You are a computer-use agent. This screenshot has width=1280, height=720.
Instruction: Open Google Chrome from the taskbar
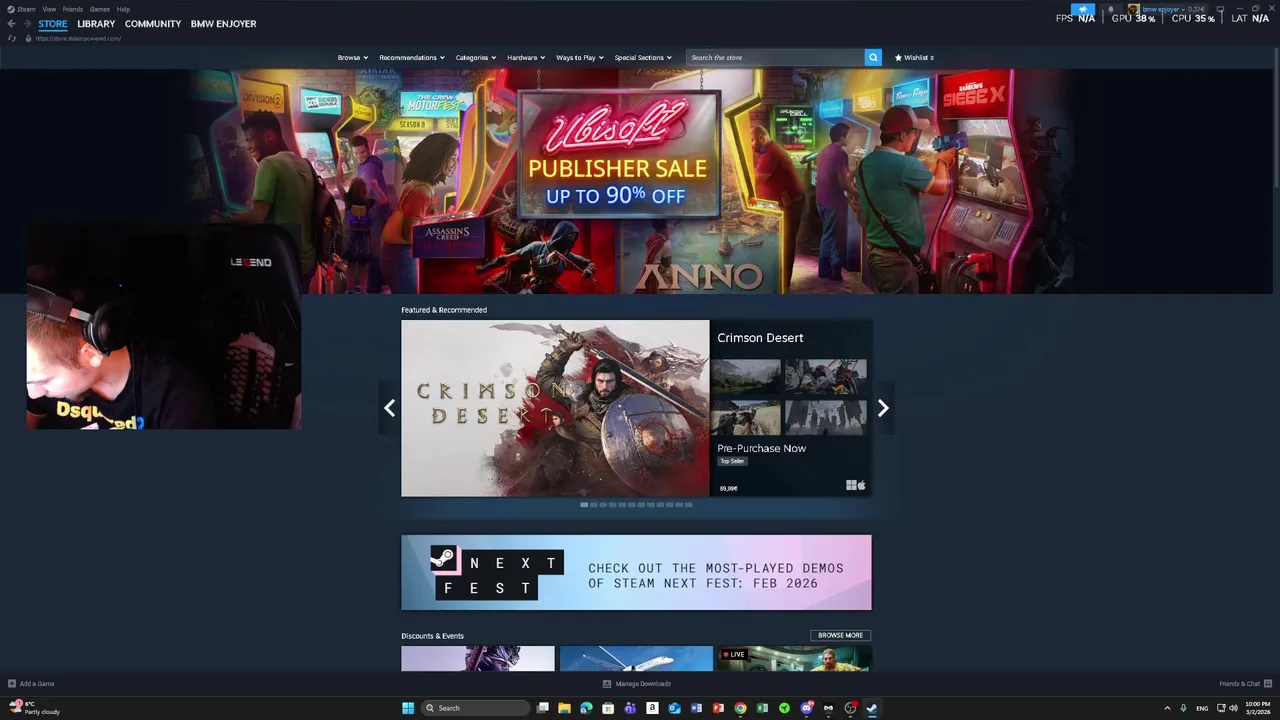pyautogui.click(x=740, y=708)
